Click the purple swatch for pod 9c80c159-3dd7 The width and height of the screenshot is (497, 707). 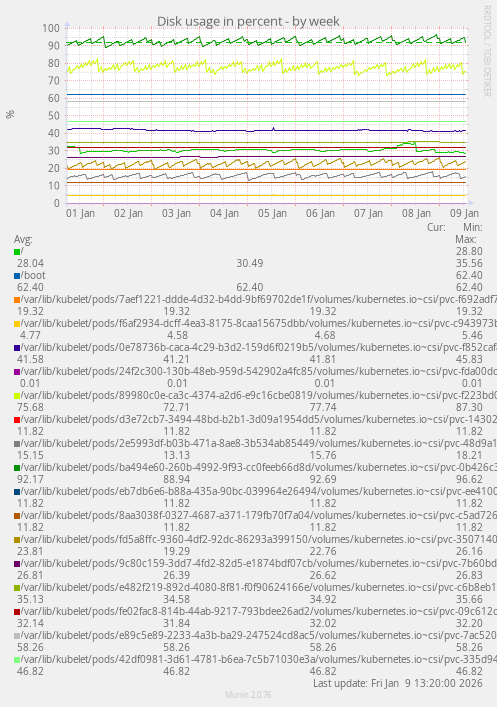(17, 563)
